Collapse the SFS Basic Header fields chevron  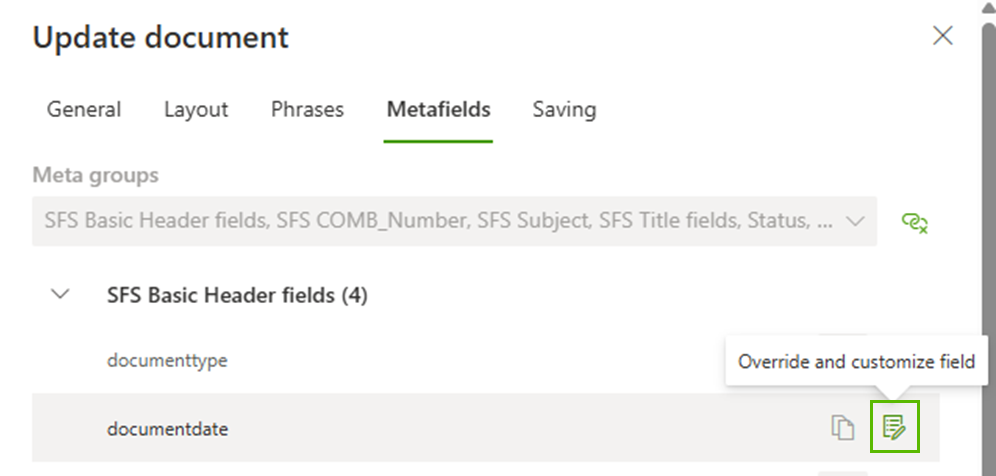coord(61,295)
